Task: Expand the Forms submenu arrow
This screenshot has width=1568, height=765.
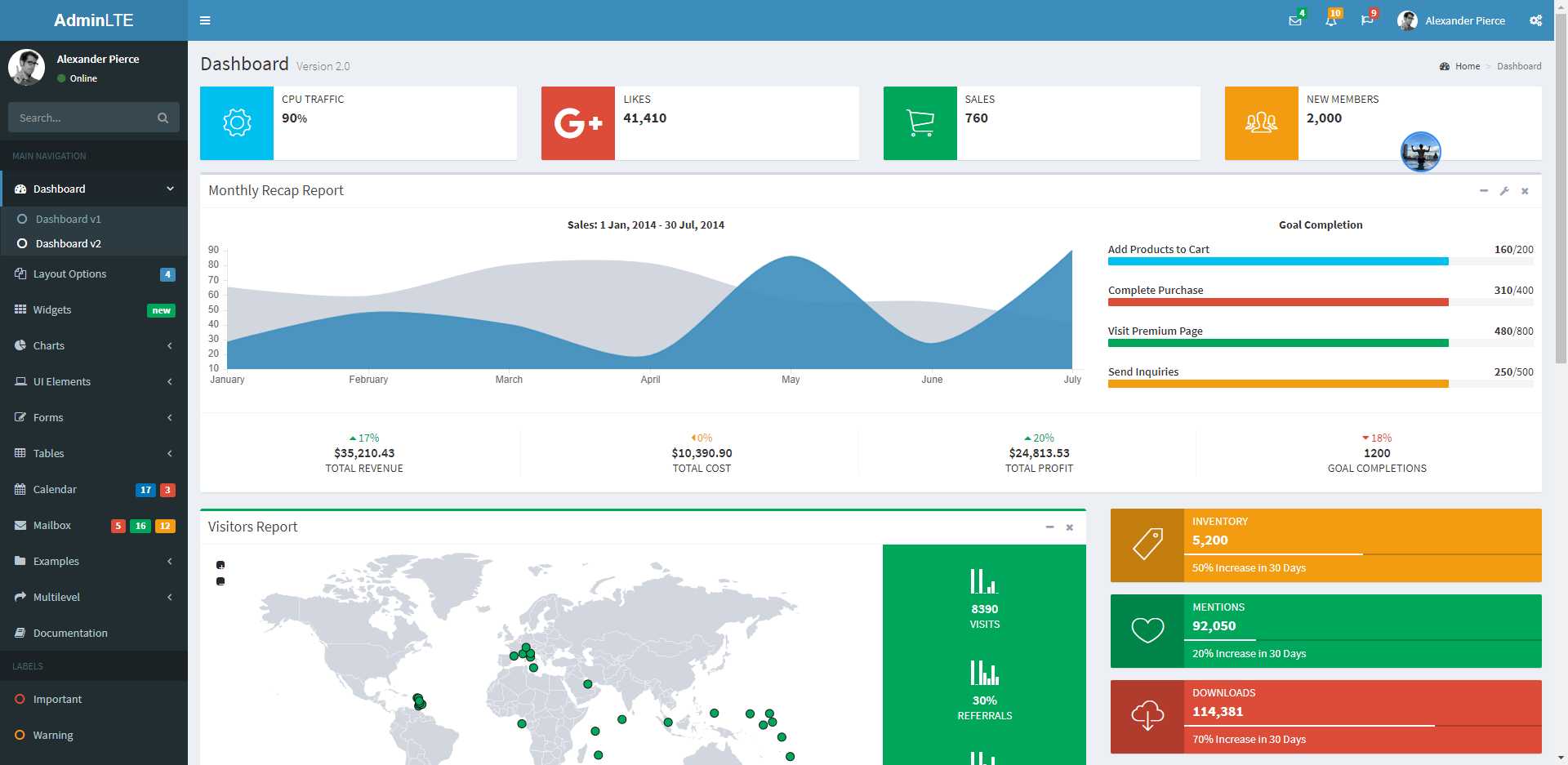Action: 170,417
